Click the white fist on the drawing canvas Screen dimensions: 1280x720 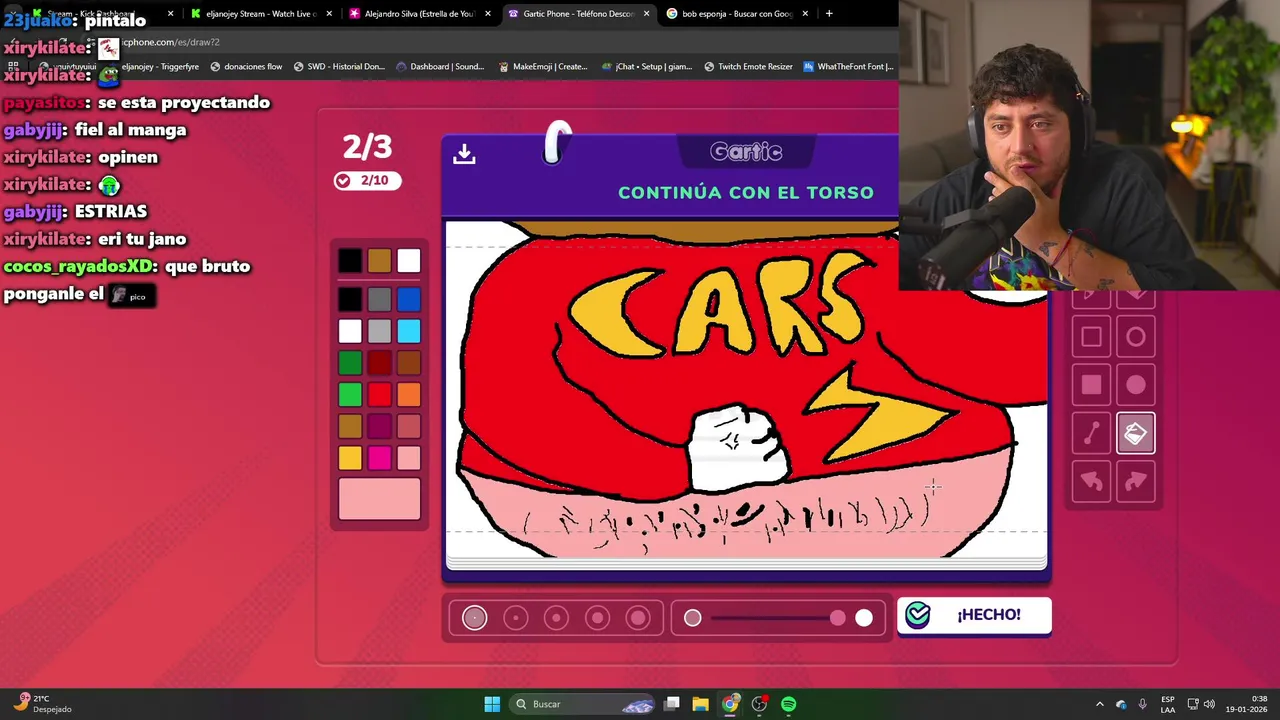738,448
